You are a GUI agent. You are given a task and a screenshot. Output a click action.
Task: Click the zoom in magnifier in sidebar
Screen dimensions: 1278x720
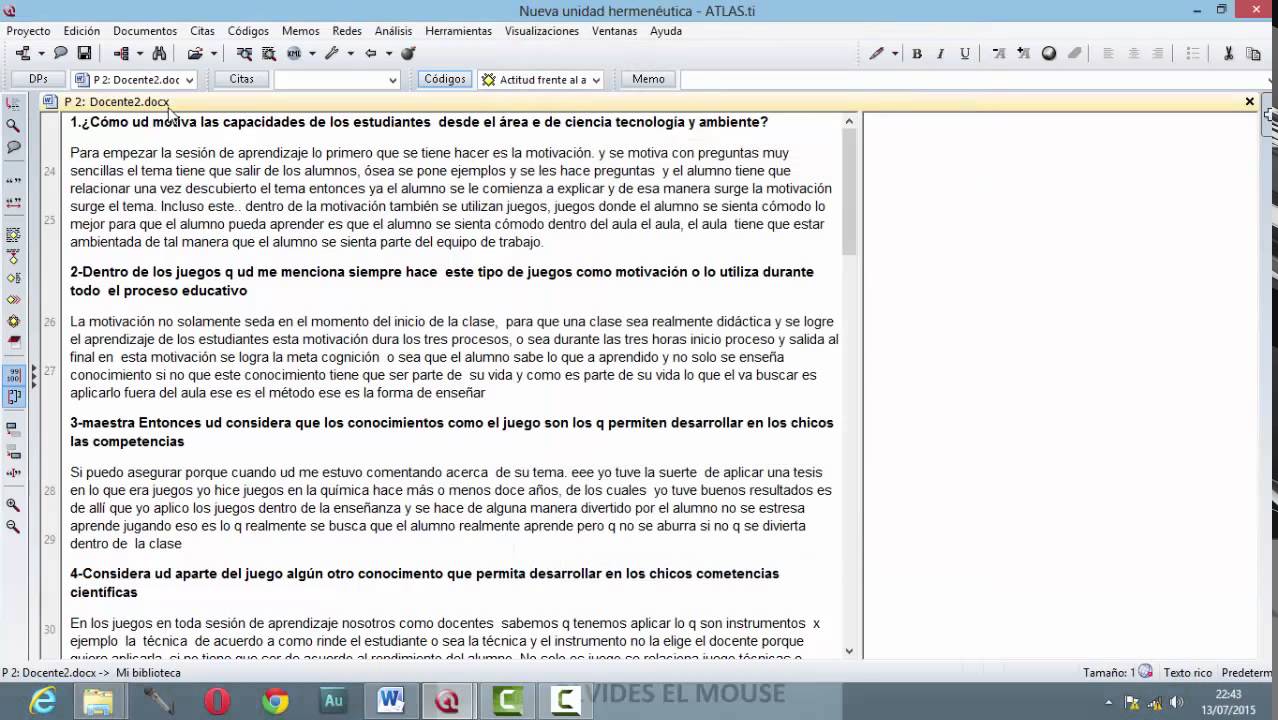[13, 505]
